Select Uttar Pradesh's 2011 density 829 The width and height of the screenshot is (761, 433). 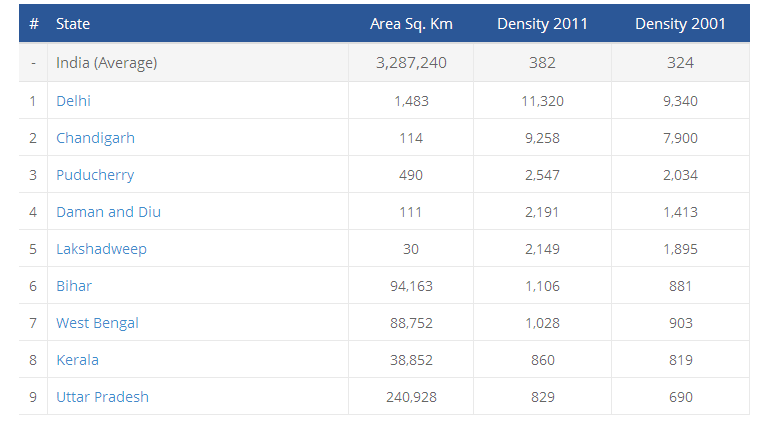click(x=543, y=397)
